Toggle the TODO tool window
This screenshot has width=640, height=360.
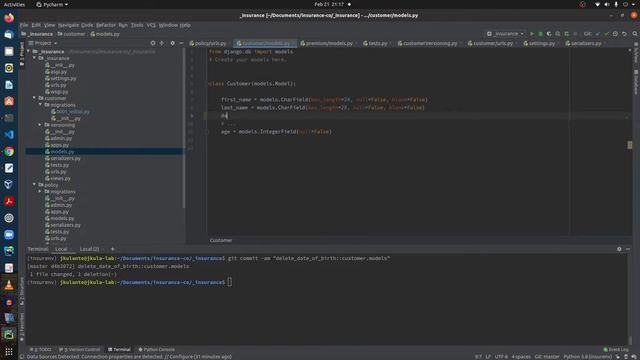tap(40, 349)
